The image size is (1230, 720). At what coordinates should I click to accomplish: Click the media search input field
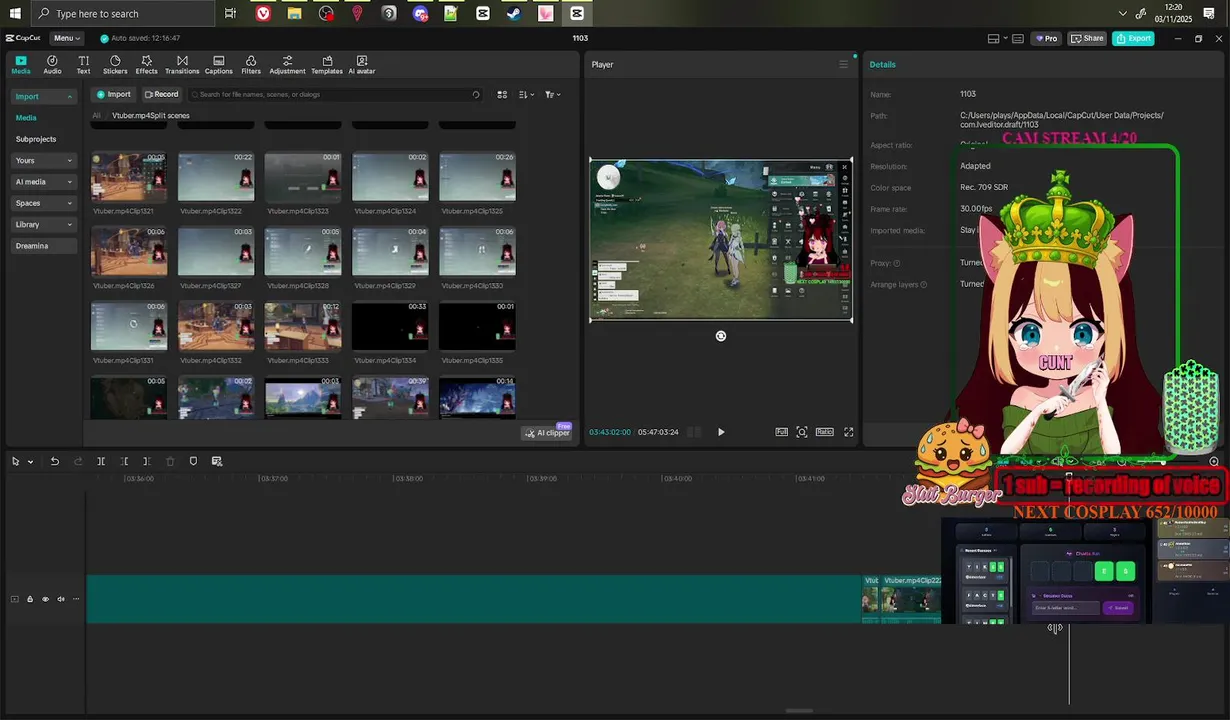pyautogui.click(x=336, y=94)
